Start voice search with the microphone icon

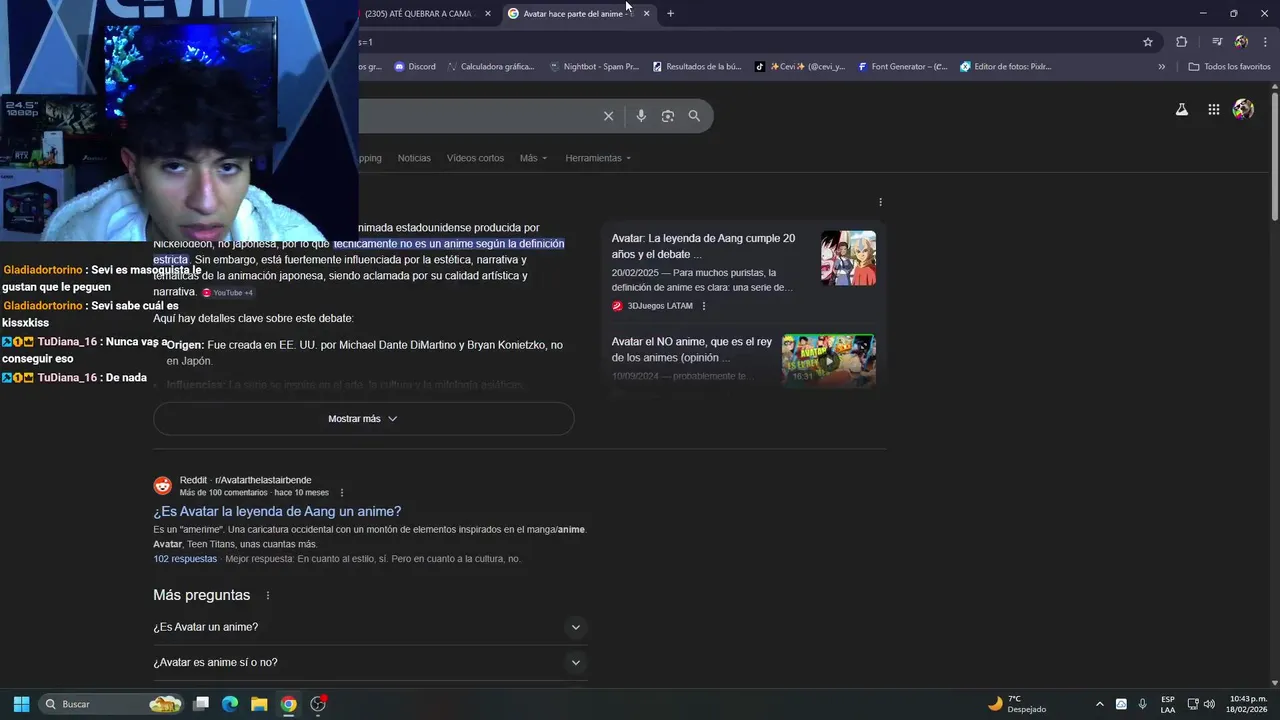(x=641, y=116)
